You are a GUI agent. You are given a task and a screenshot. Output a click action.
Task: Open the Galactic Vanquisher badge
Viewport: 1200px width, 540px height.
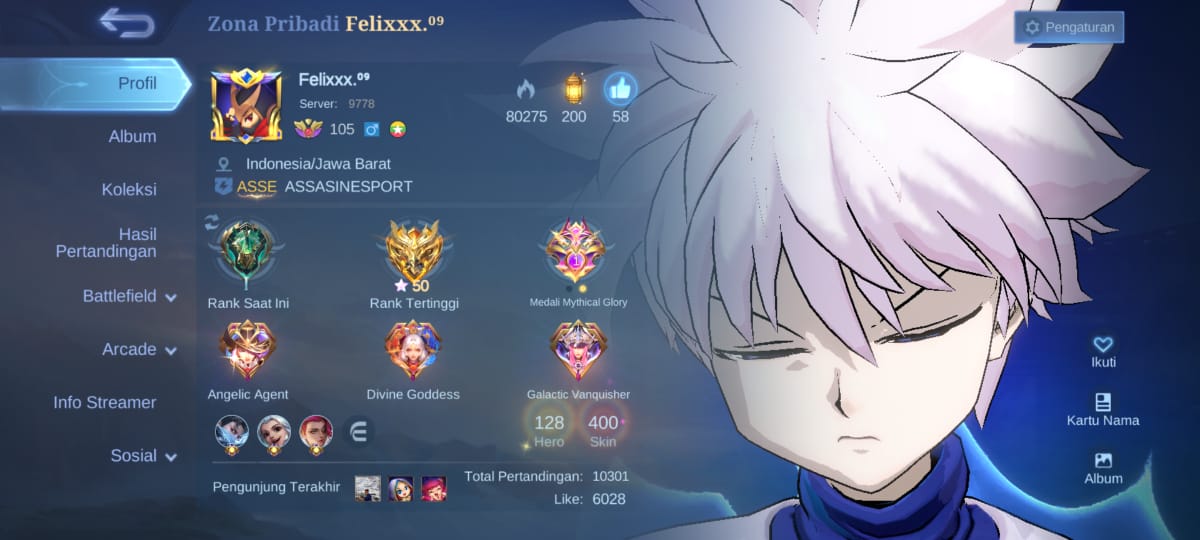[x=578, y=350]
